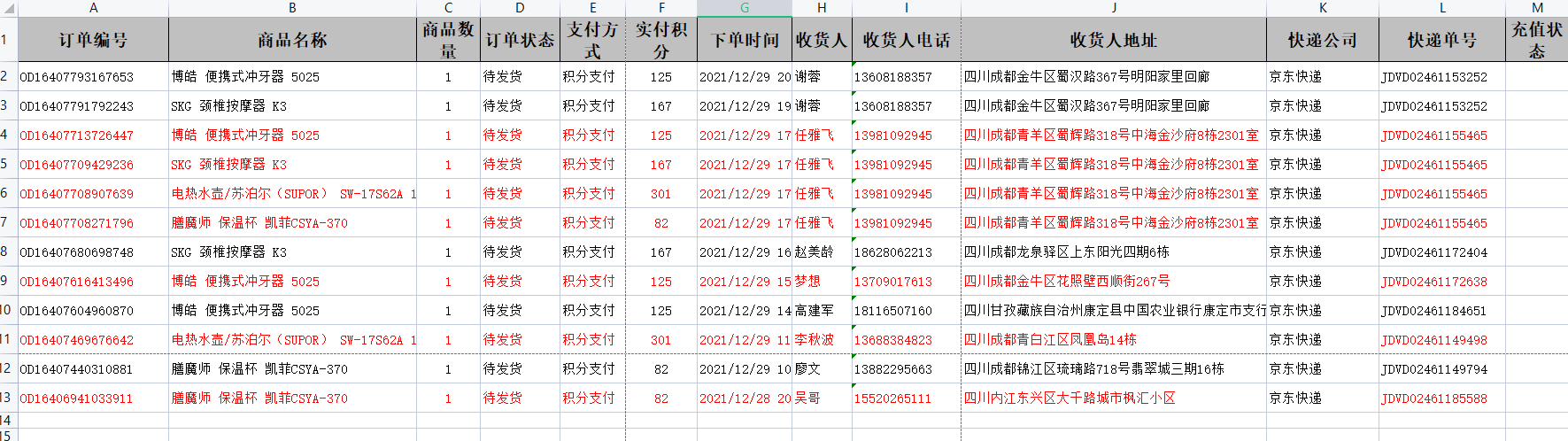The width and height of the screenshot is (1568, 441).
Task: Click recipient name 李秋波
Action: [x=815, y=340]
